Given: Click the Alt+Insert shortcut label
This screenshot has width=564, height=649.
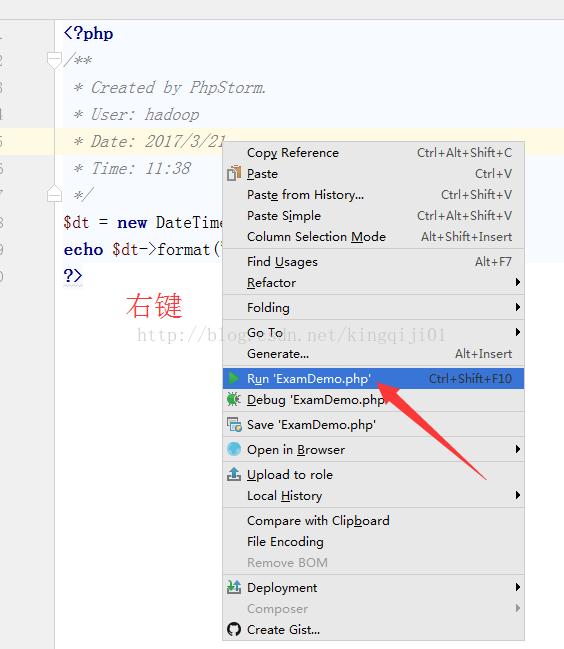Looking at the screenshot, I should pos(483,354).
